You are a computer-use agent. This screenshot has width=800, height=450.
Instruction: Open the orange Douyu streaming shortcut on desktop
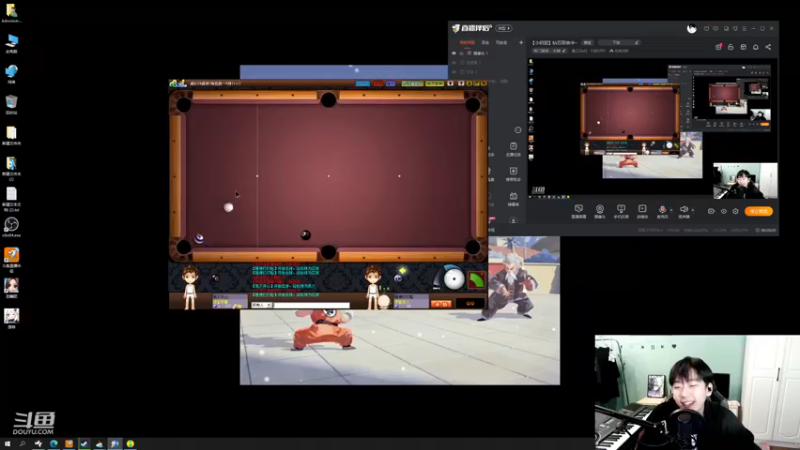coord(11,256)
